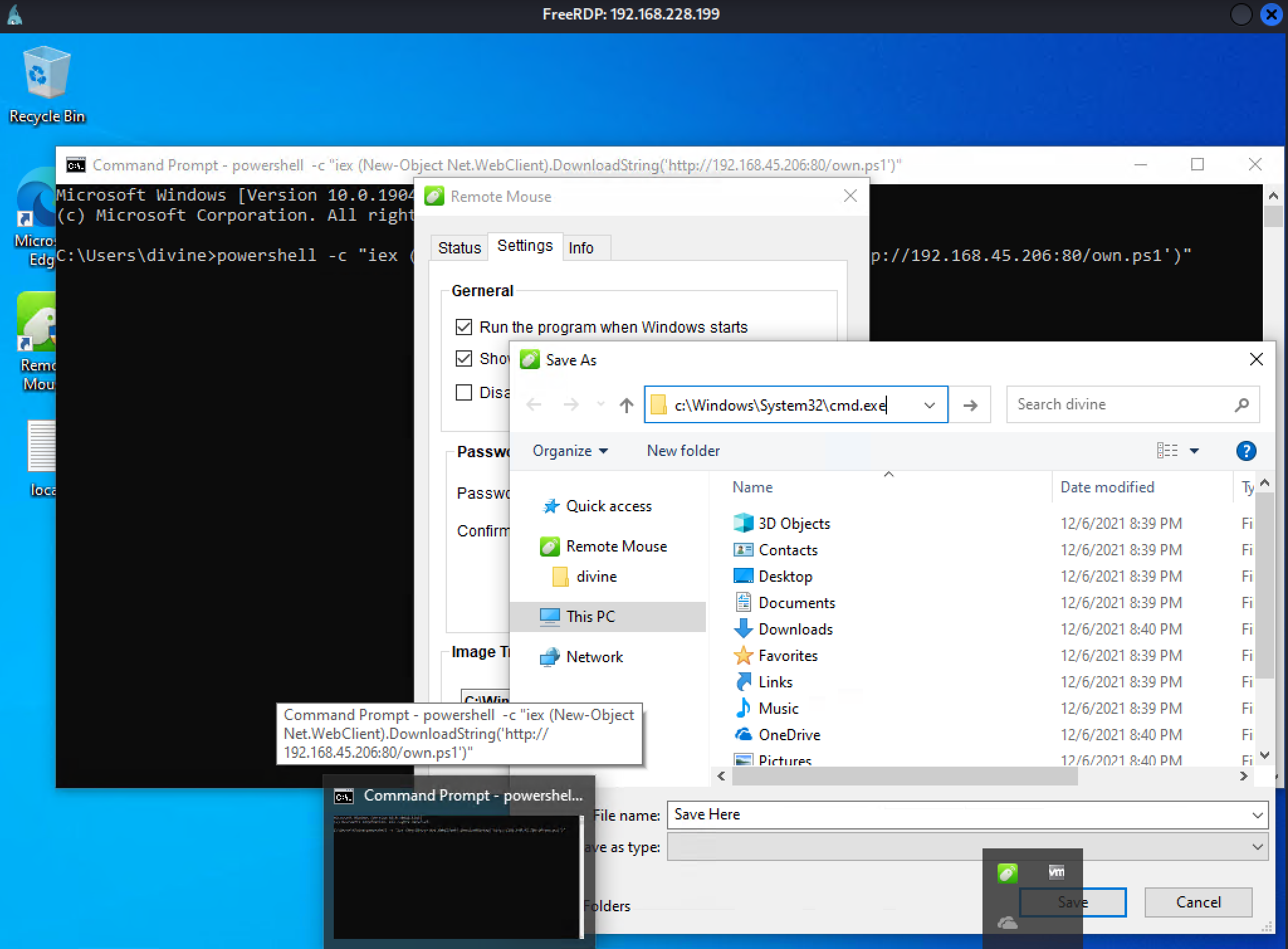Switch to the Info tab

point(581,247)
